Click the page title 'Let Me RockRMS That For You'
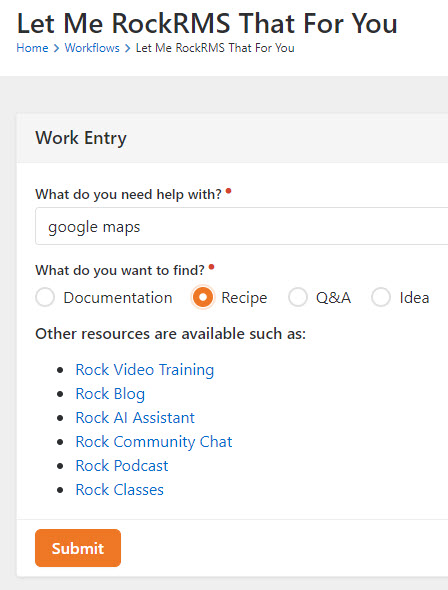 tap(207, 23)
